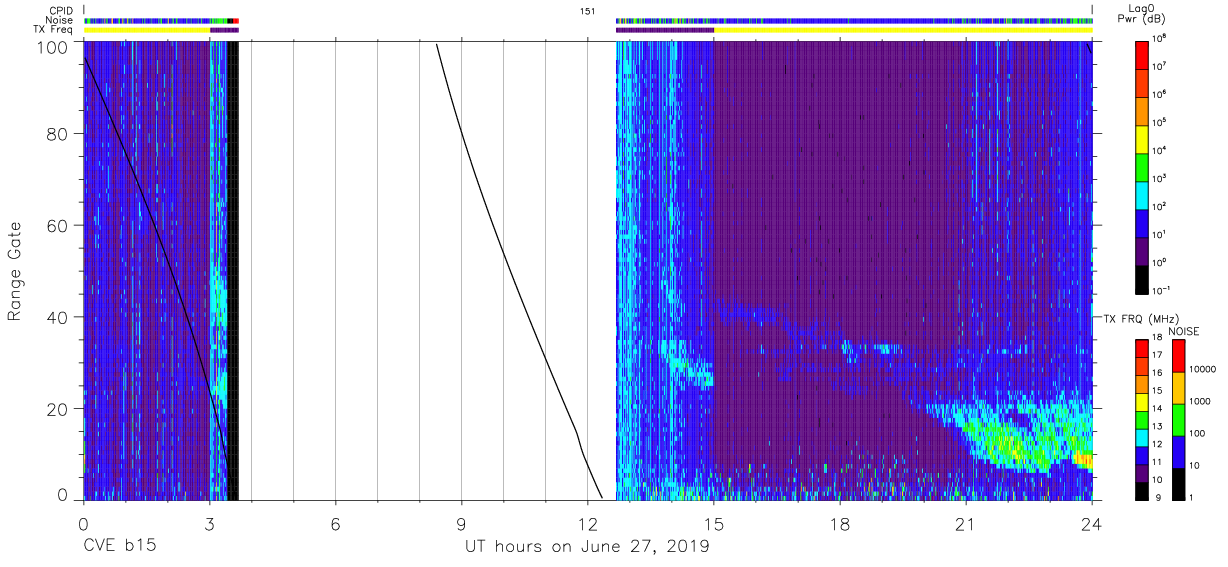Click y-axis tick label '20'
The height and width of the screenshot is (567, 1228).
coord(59,409)
